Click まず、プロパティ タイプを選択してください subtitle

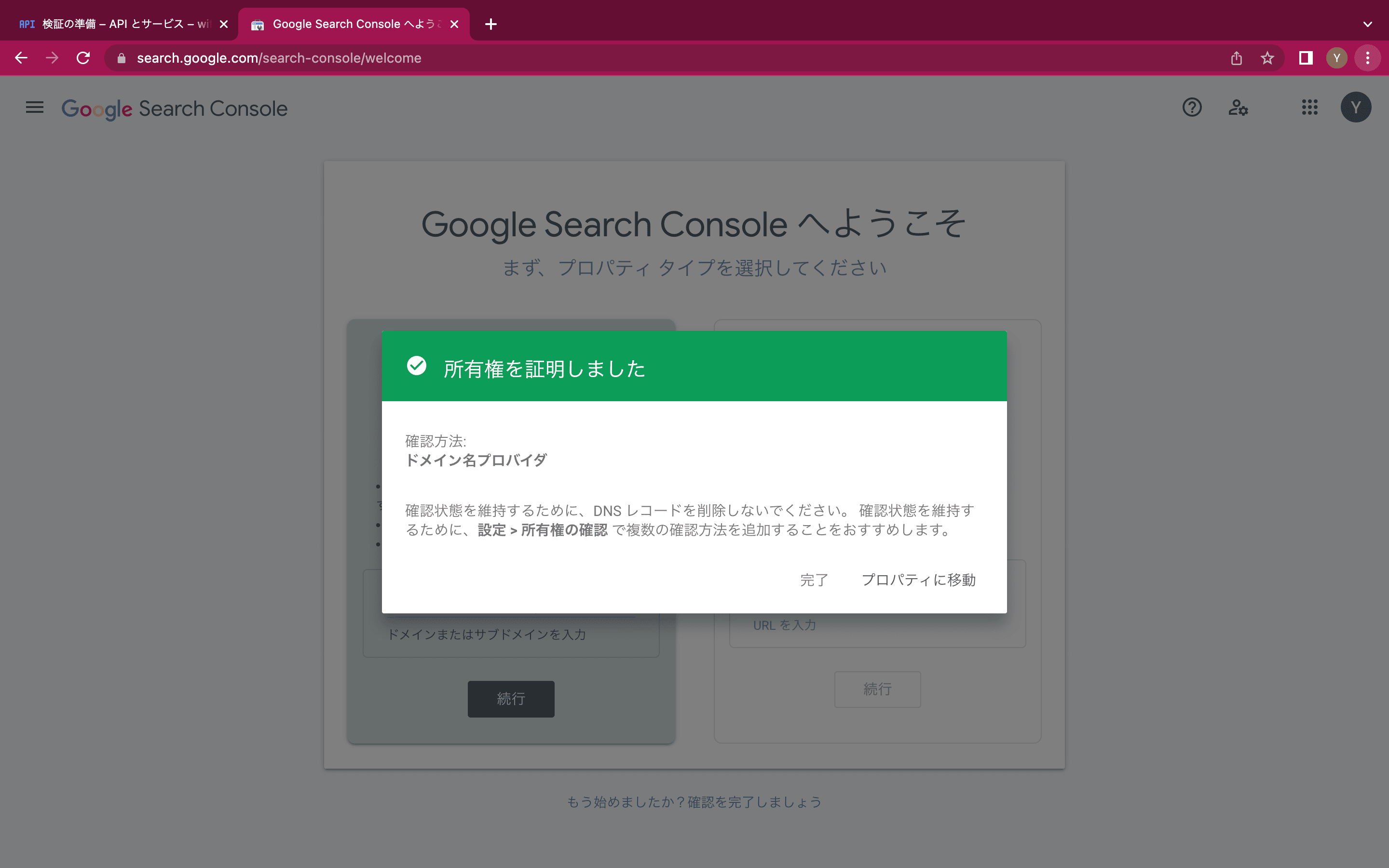point(694,268)
